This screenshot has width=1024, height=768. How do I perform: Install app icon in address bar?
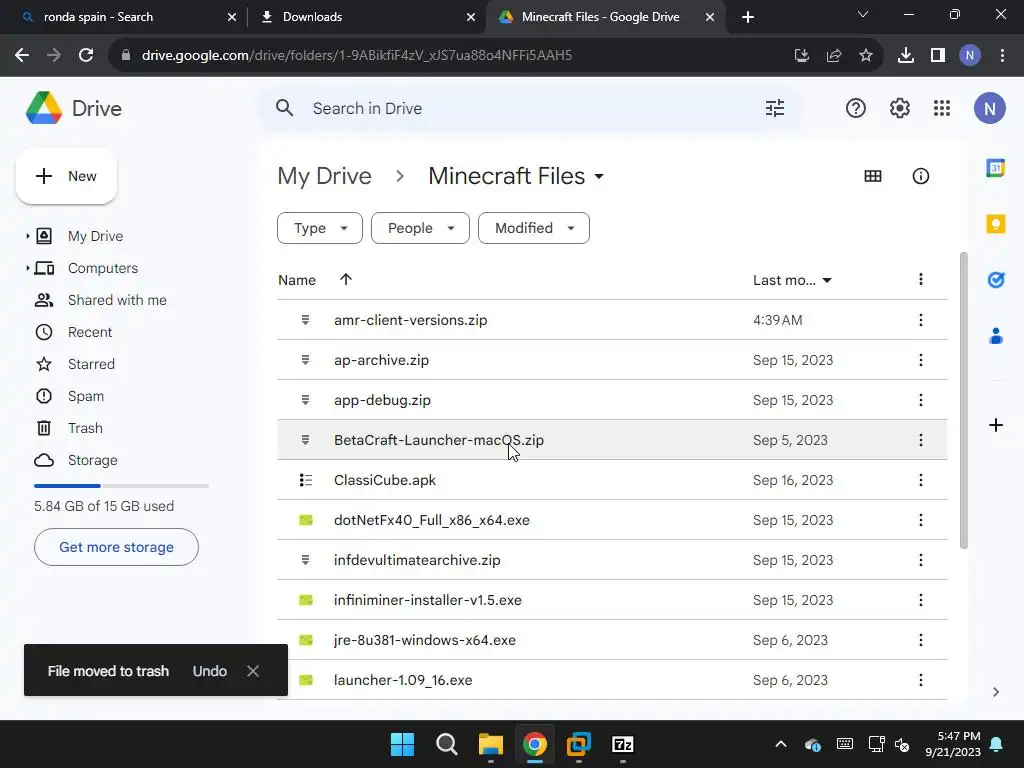click(802, 56)
